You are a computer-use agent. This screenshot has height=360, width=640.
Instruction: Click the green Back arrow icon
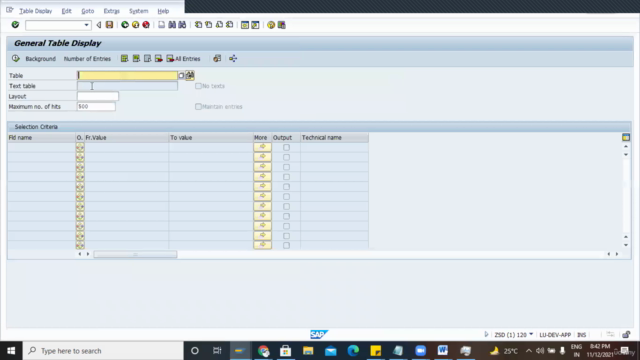(125, 25)
